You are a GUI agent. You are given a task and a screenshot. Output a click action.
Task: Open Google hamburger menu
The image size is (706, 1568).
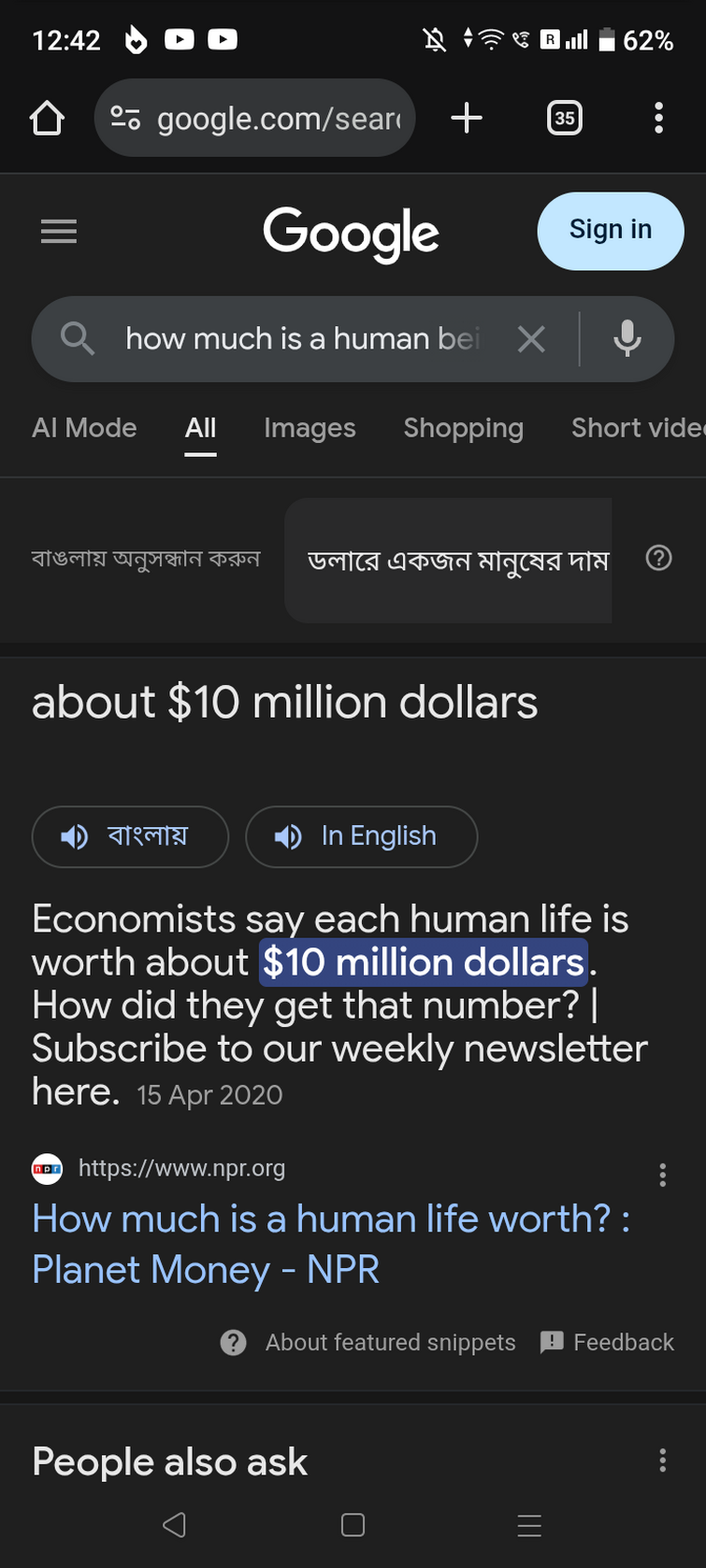point(59,231)
